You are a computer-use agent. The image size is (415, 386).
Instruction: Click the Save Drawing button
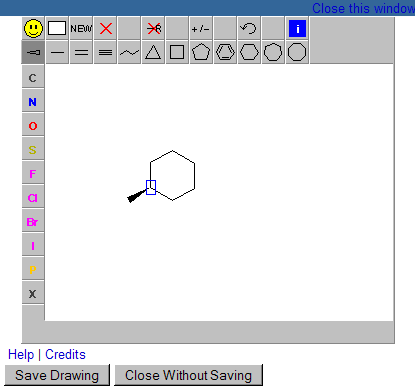pos(57,375)
